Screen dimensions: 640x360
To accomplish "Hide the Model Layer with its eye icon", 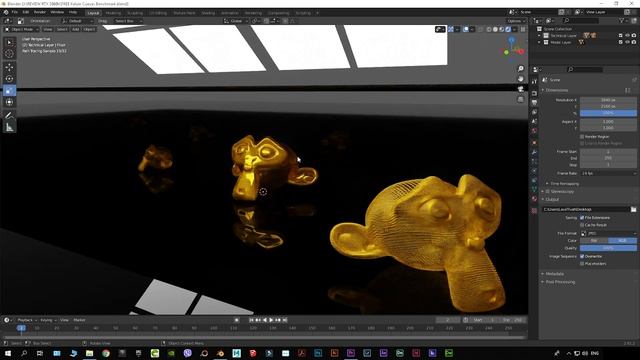I will [x=628, y=42].
